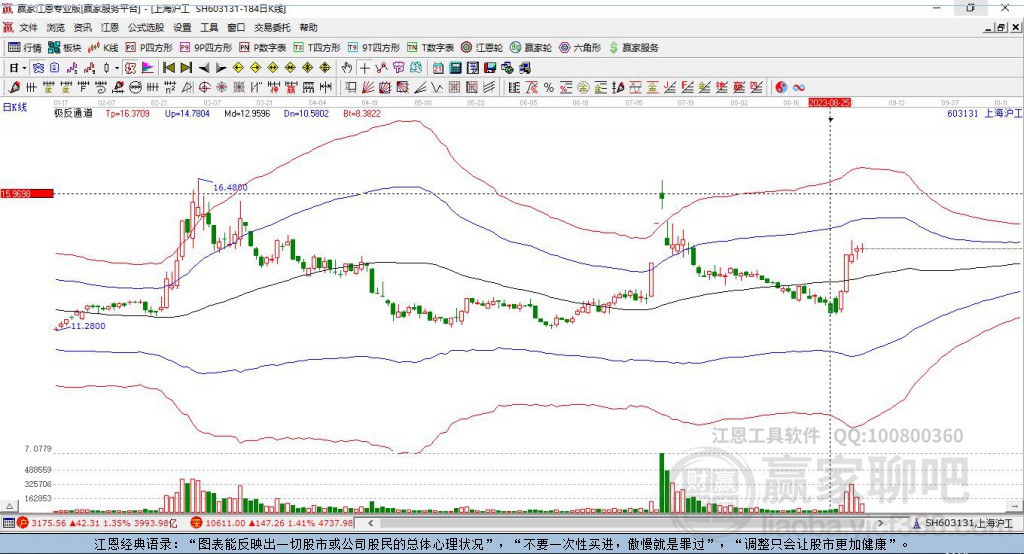Jump to first bar with green start arrow
The height and width of the screenshot is (554, 1024).
click(x=168, y=68)
